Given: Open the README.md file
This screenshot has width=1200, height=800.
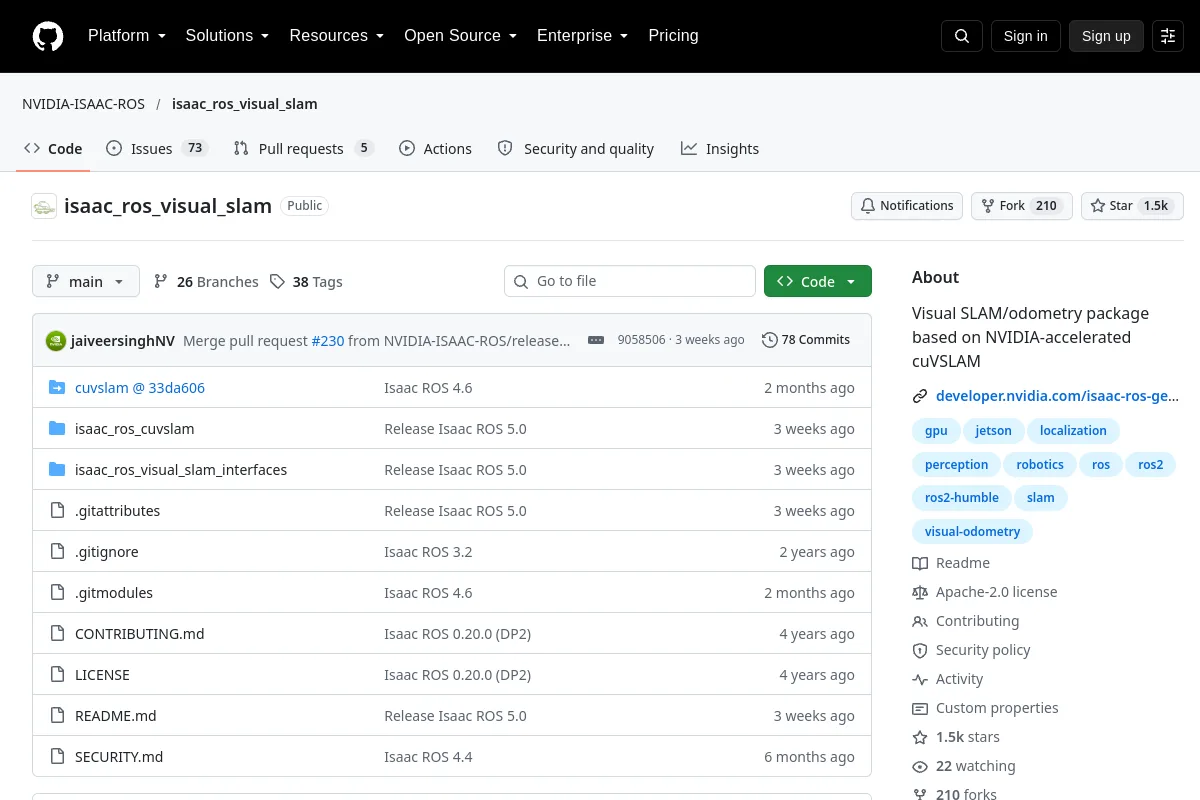Looking at the screenshot, I should pyautogui.click(x=116, y=716).
